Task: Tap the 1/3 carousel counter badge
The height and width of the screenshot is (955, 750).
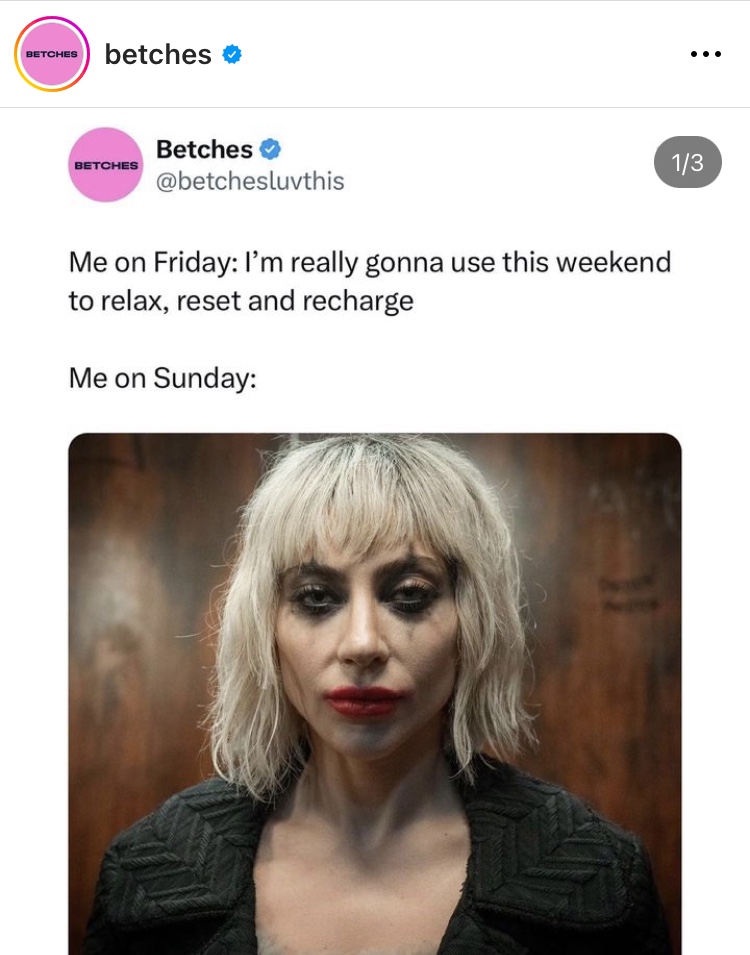Action: (688, 162)
